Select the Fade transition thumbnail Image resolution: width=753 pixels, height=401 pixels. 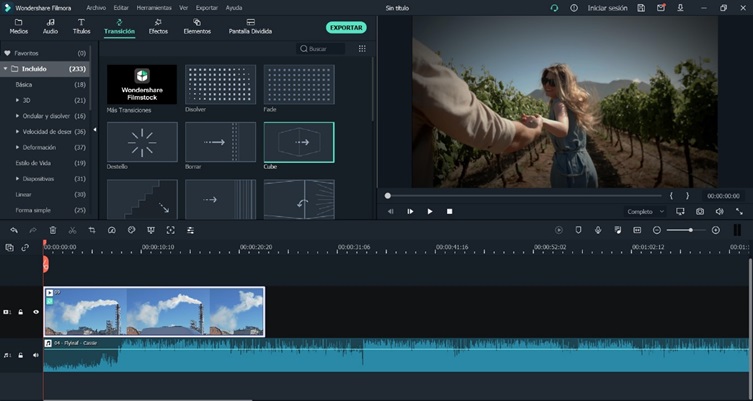(298, 86)
